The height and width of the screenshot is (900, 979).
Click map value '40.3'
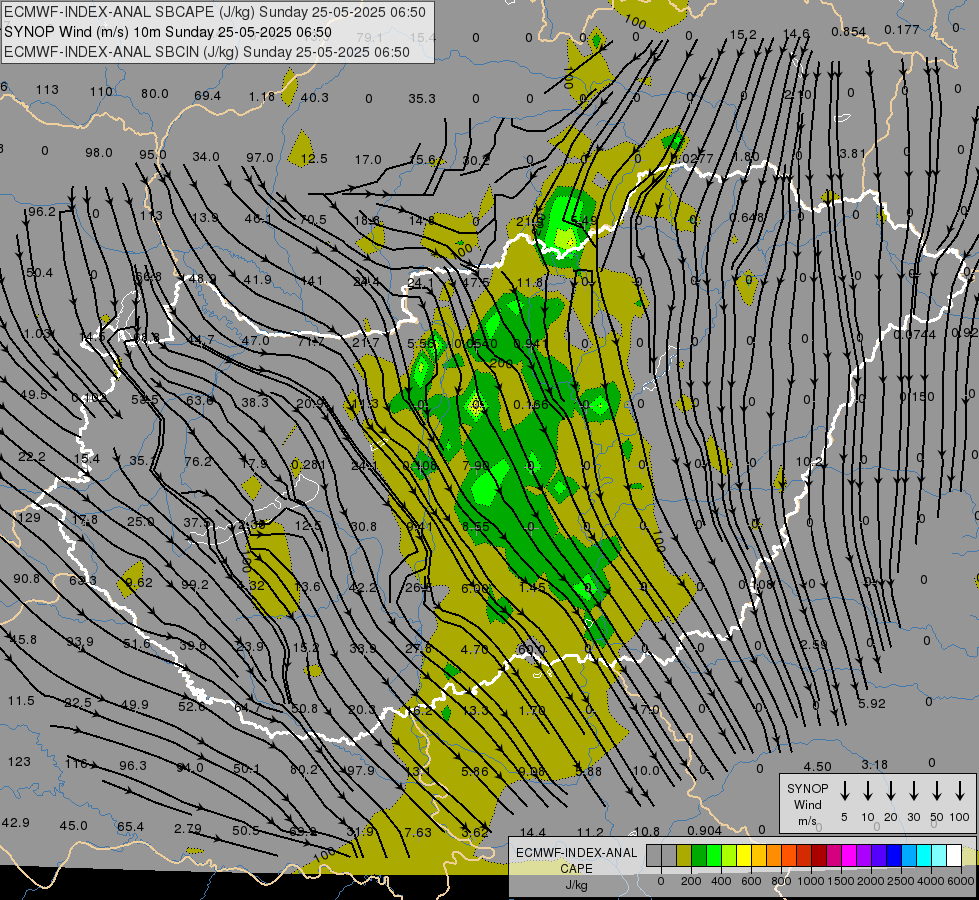[315, 97]
